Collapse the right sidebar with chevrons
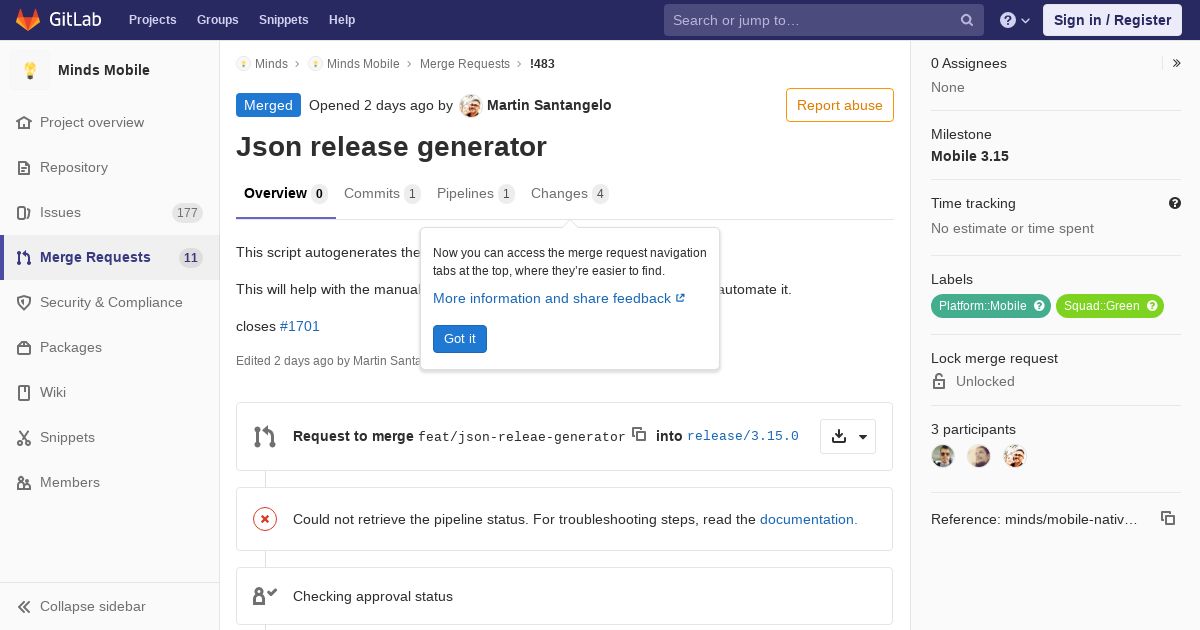The height and width of the screenshot is (630, 1200). tap(1177, 63)
